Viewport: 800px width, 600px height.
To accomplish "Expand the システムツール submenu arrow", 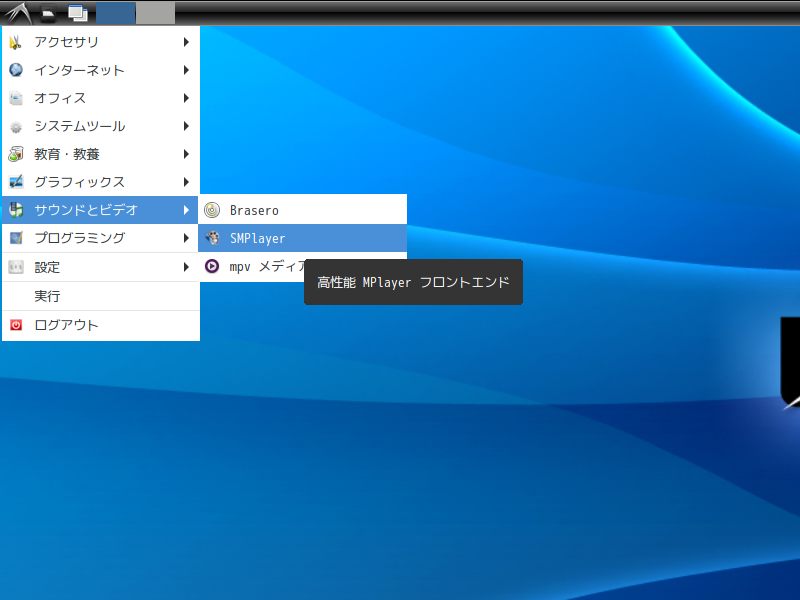I will (186, 126).
